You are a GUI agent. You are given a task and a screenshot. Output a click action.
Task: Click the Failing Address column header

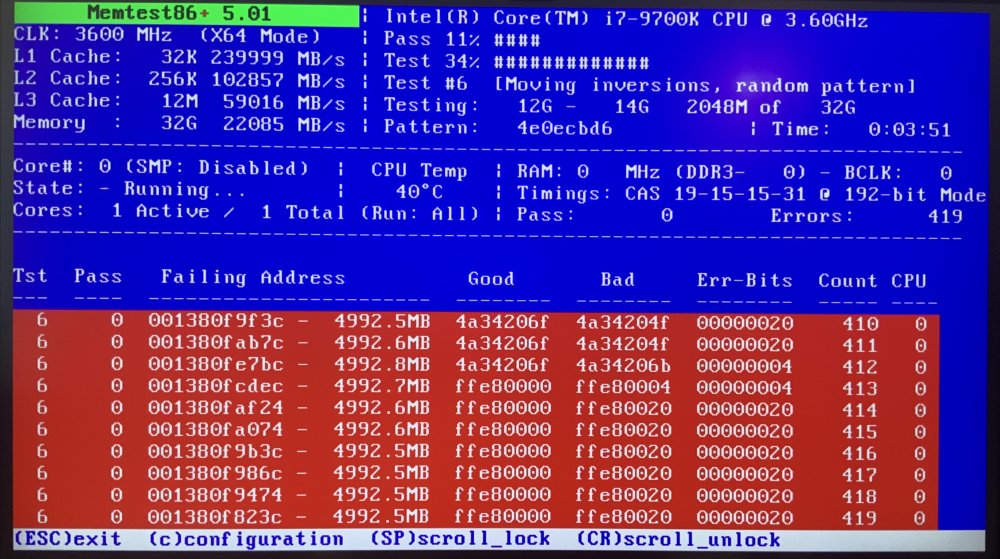(253, 277)
